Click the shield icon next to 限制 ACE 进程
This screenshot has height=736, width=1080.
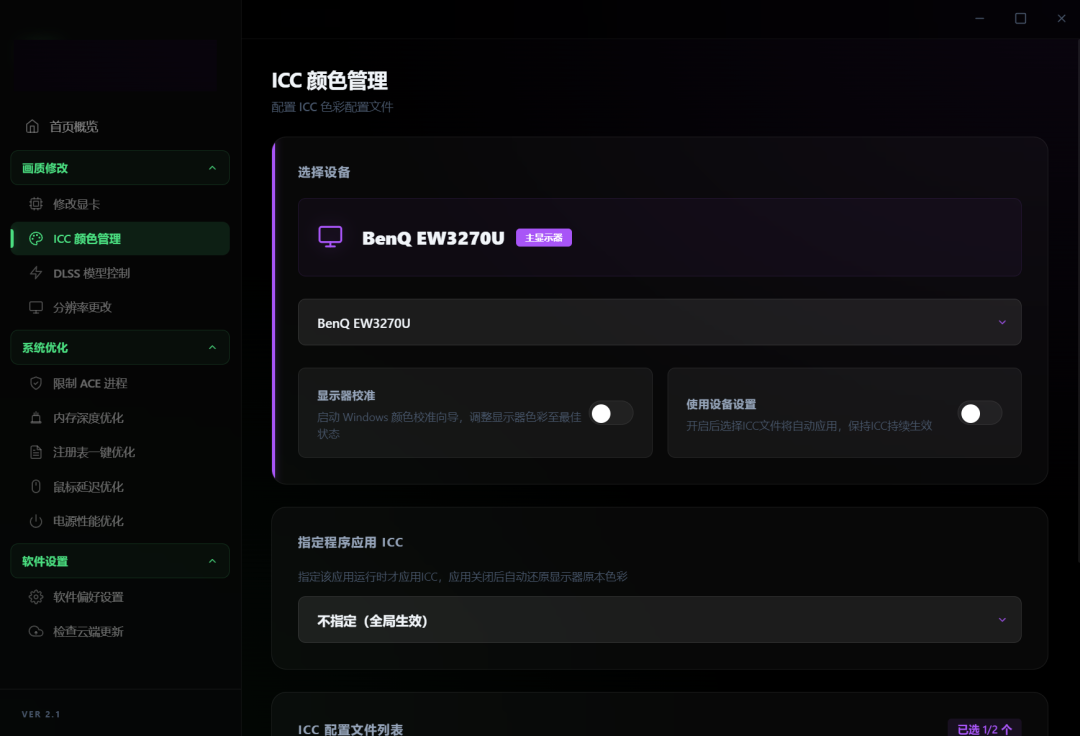click(x=36, y=383)
